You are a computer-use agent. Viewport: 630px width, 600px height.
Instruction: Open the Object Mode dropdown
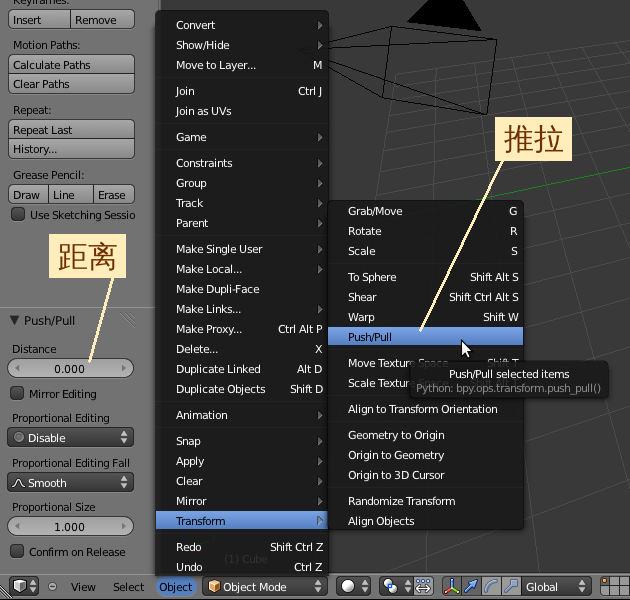[264, 587]
